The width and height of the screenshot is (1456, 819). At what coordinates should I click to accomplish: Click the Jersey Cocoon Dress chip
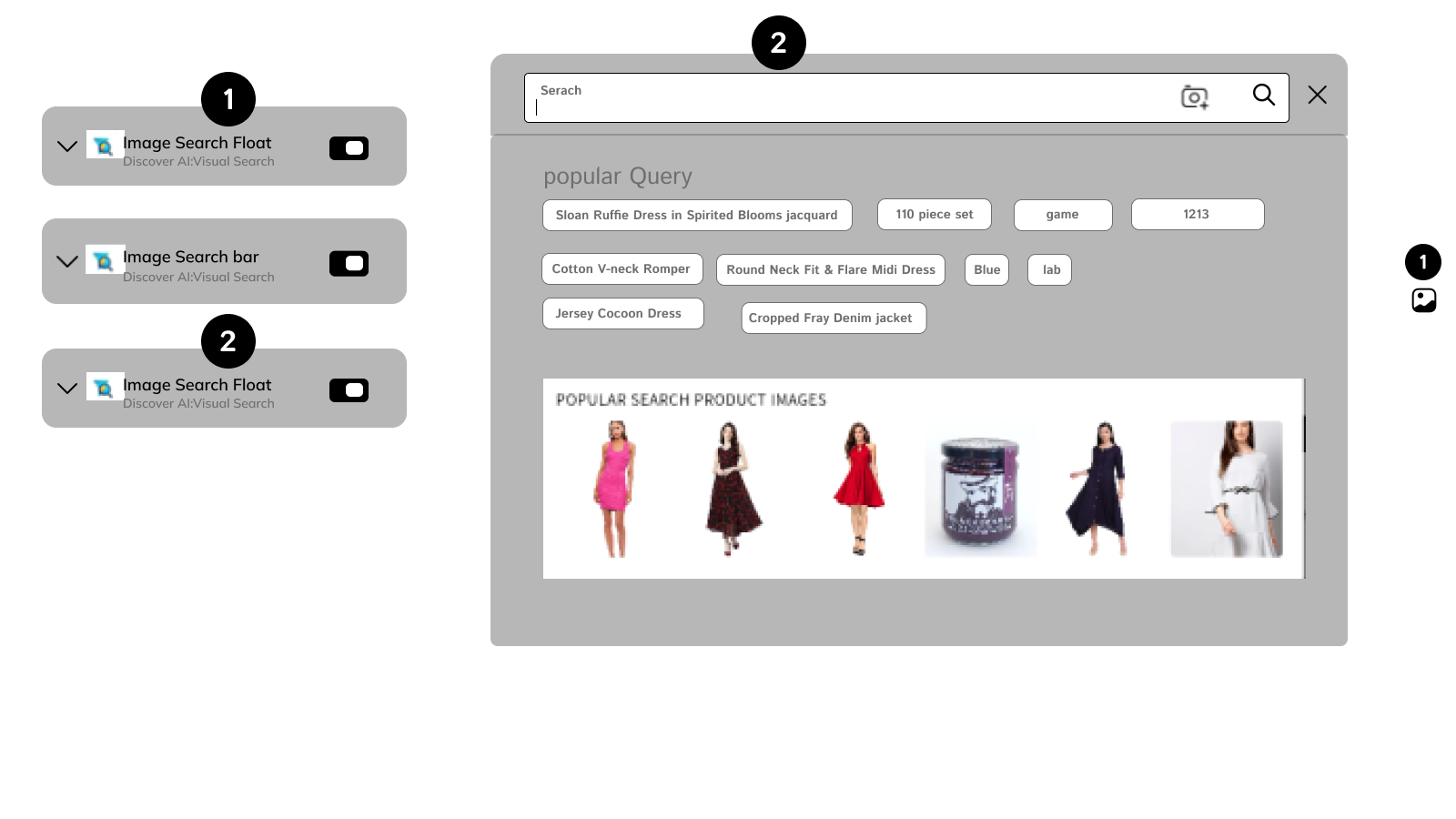point(623,314)
